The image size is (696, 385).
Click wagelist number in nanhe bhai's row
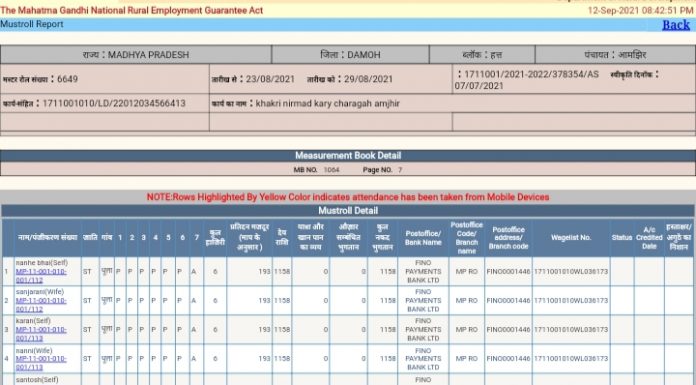coord(571,272)
